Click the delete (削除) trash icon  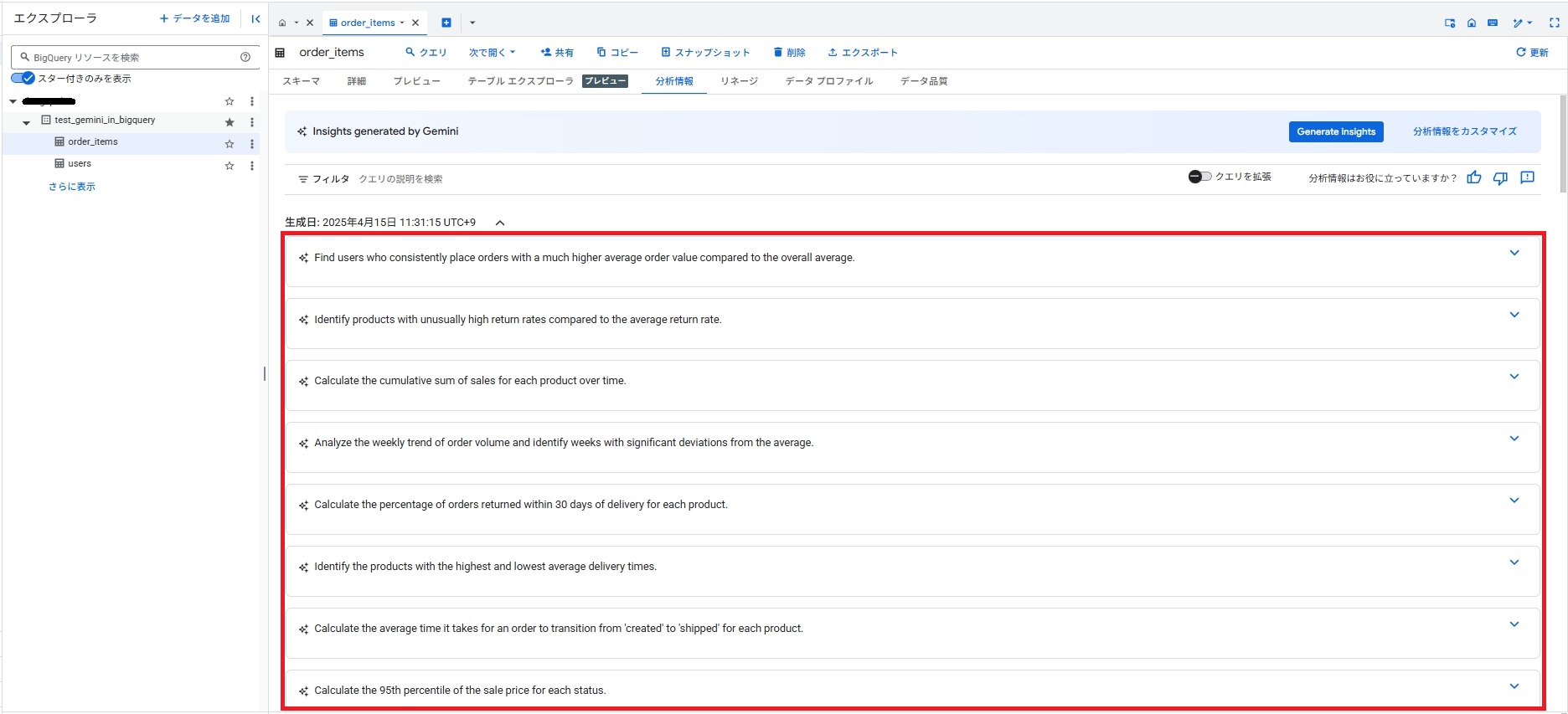(778, 53)
